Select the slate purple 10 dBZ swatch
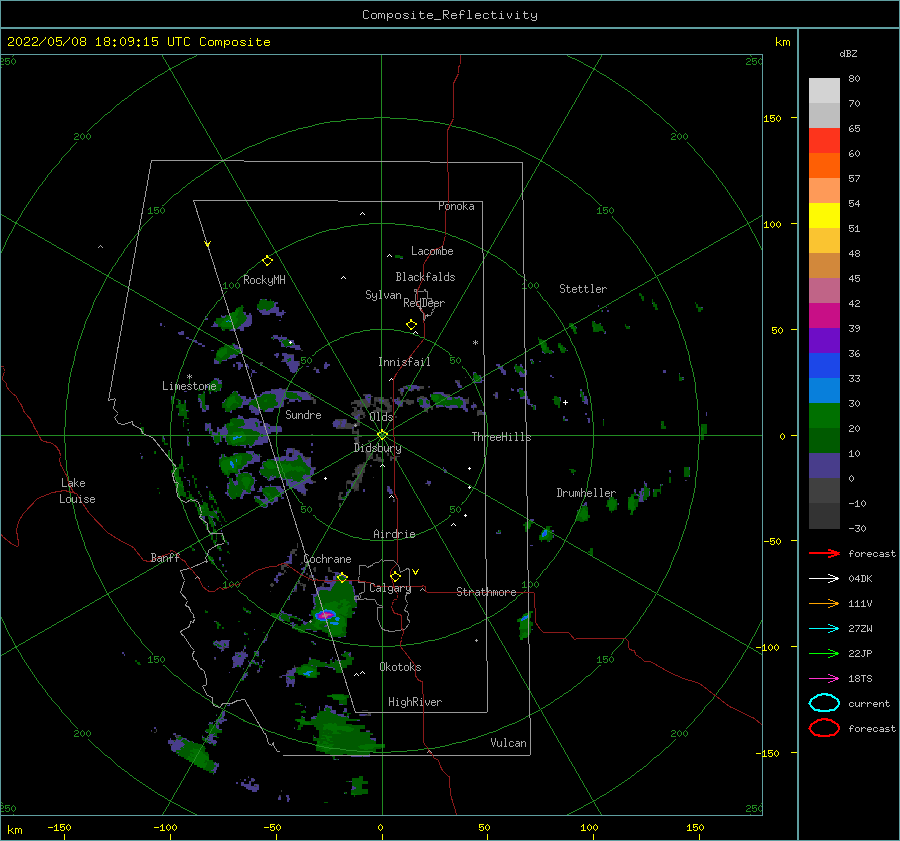This screenshot has width=900, height=841. pyautogui.click(x=824, y=466)
